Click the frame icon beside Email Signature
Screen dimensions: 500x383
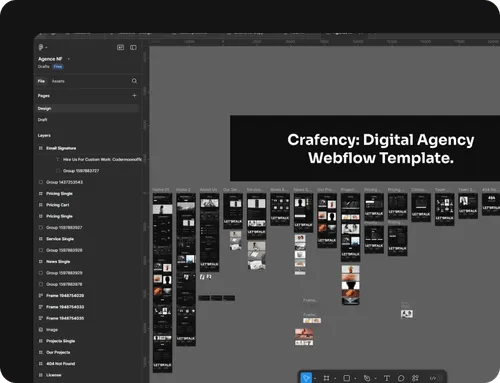coord(41,148)
